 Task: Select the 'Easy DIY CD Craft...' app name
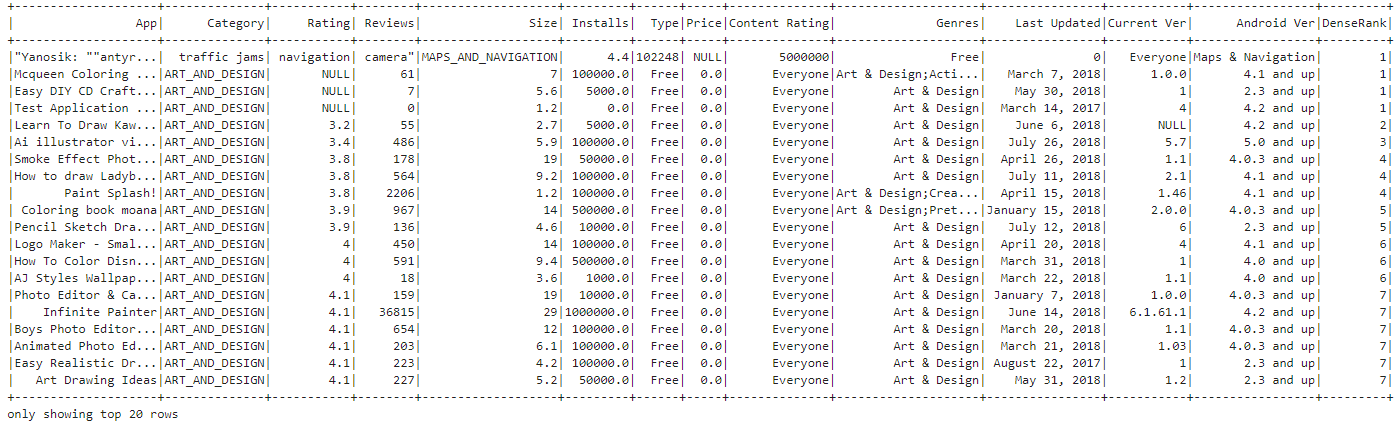click(x=85, y=91)
